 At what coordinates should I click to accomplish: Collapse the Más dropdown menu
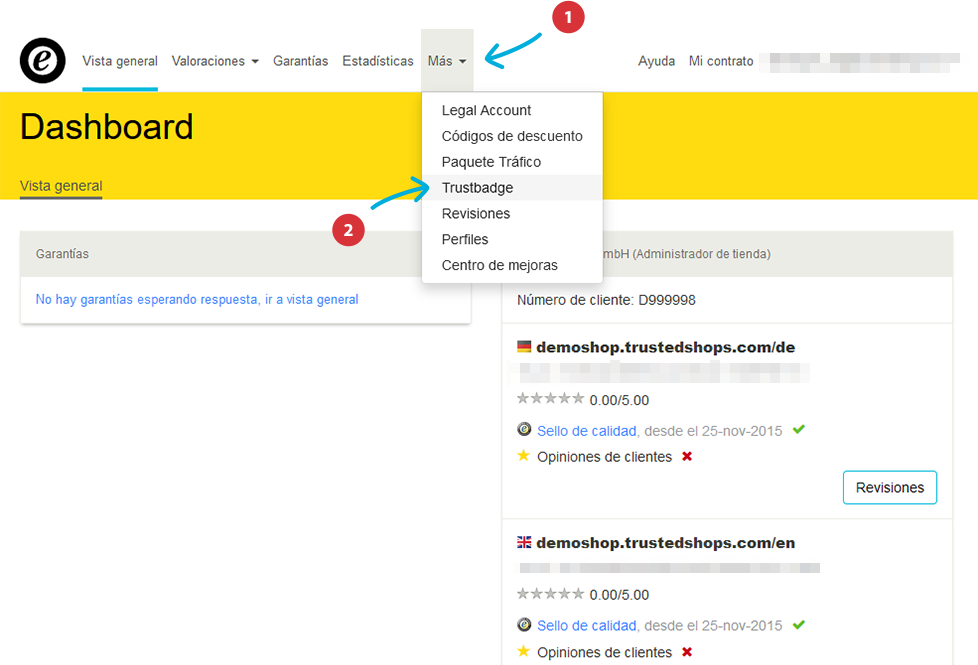point(447,61)
